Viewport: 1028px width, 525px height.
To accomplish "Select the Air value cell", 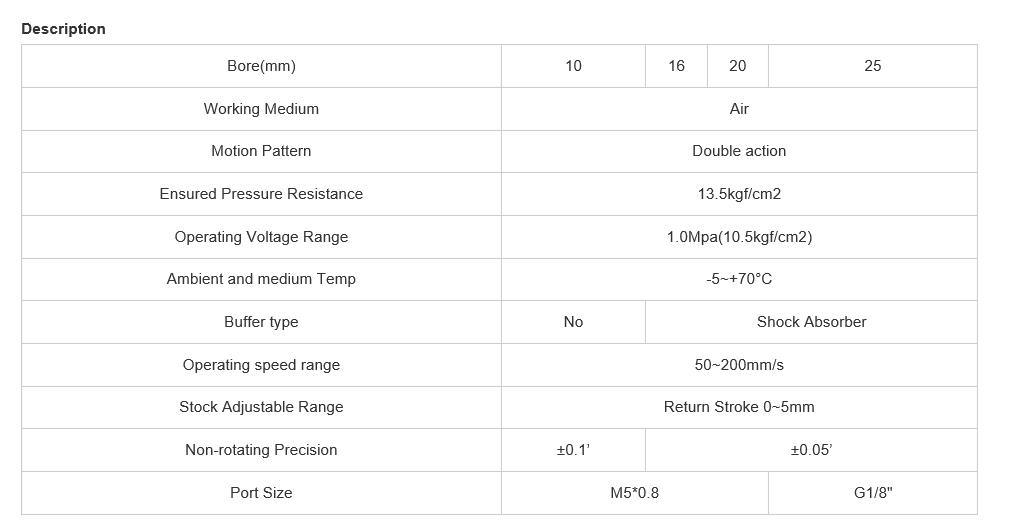I will (739, 109).
